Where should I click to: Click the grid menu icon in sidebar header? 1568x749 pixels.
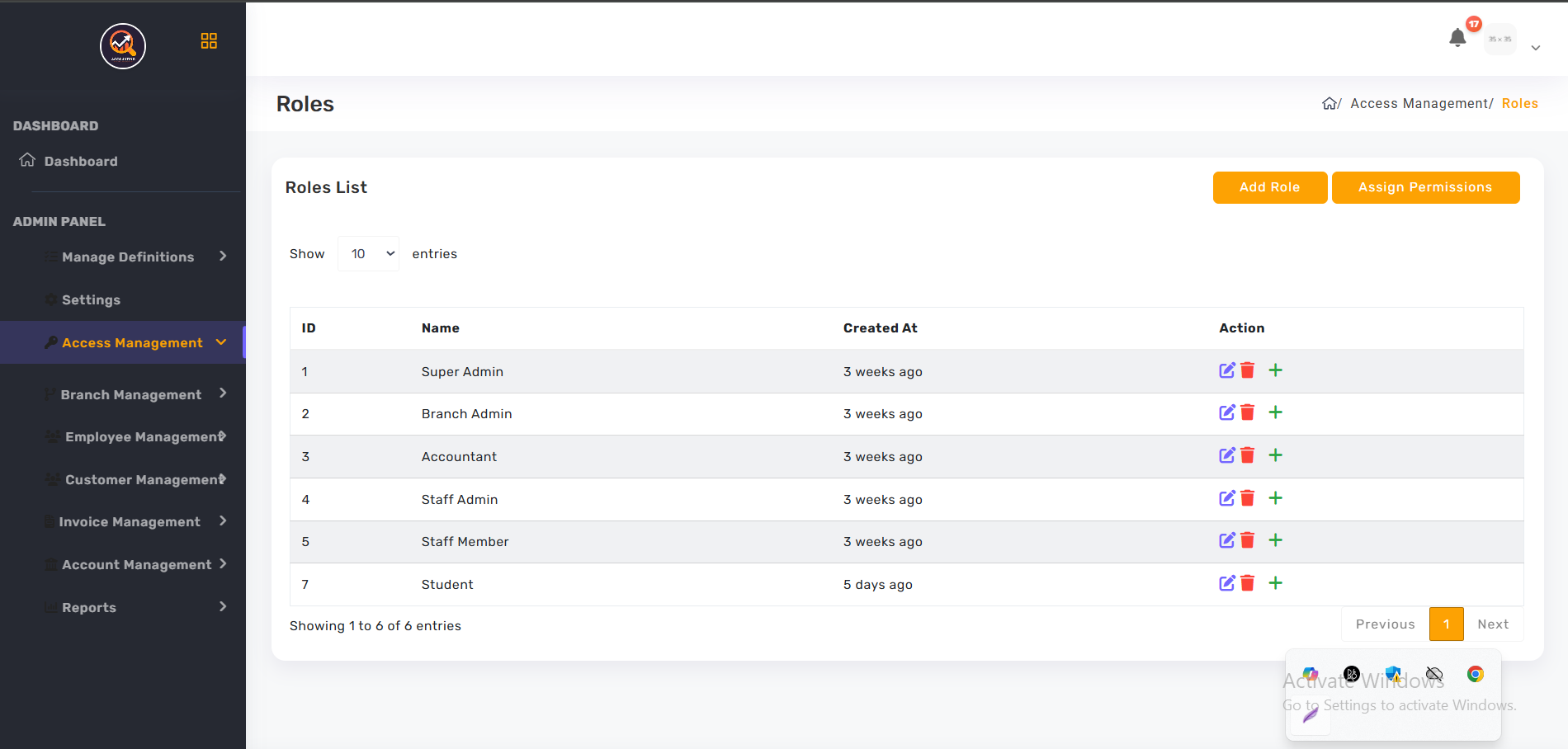click(x=209, y=41)
